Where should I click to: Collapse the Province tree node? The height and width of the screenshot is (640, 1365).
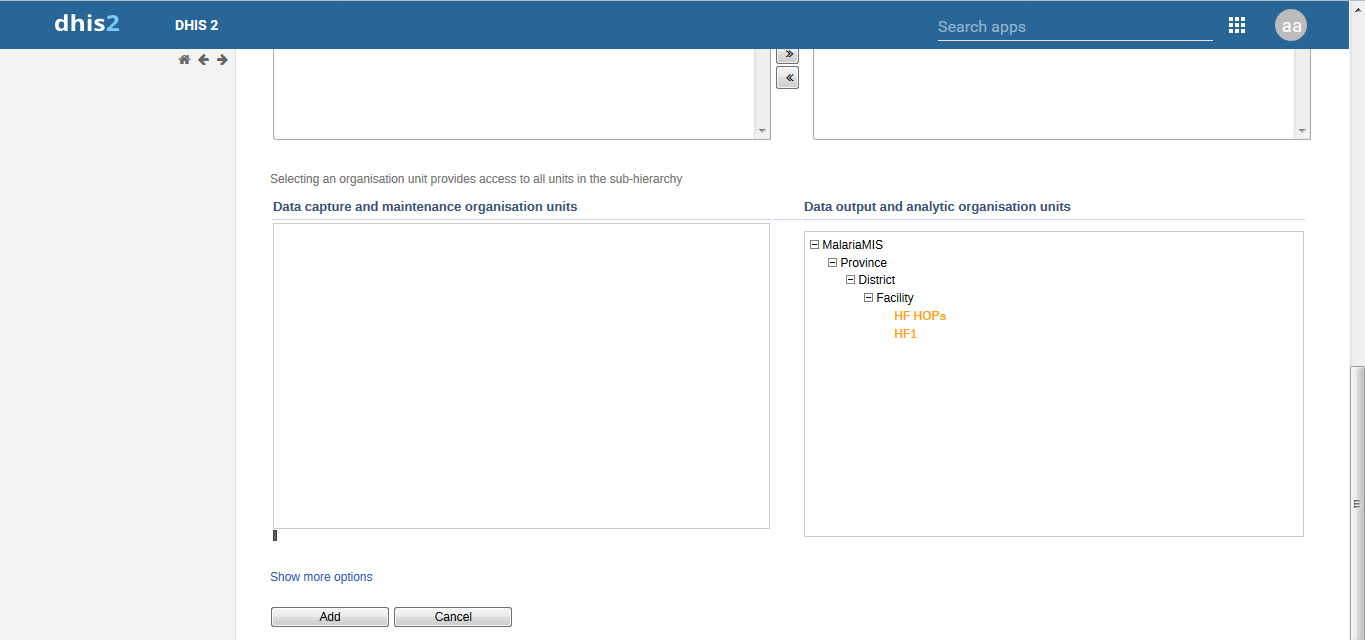(x=832, y=263)
